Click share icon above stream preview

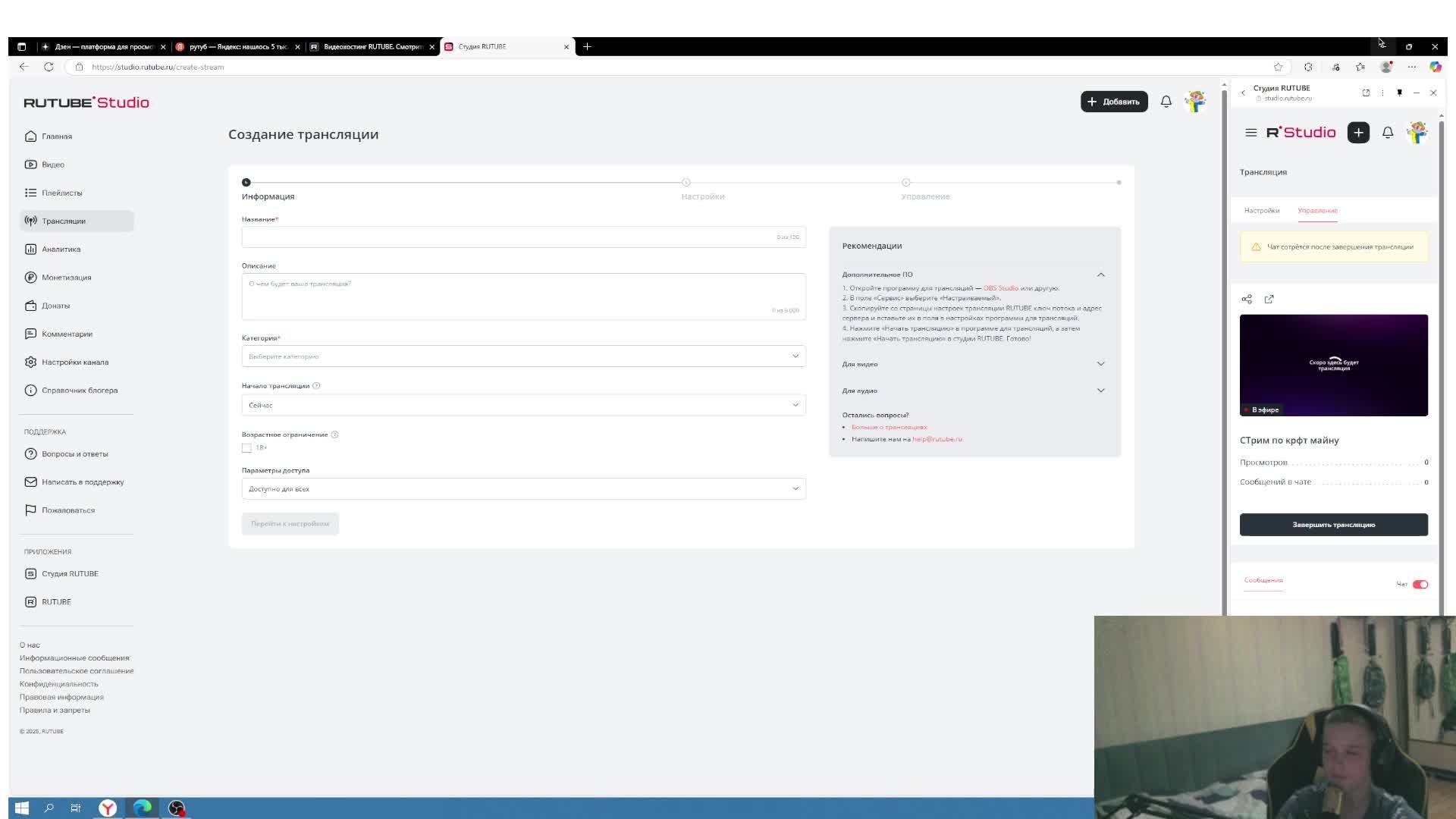(x=1247, y=300)
